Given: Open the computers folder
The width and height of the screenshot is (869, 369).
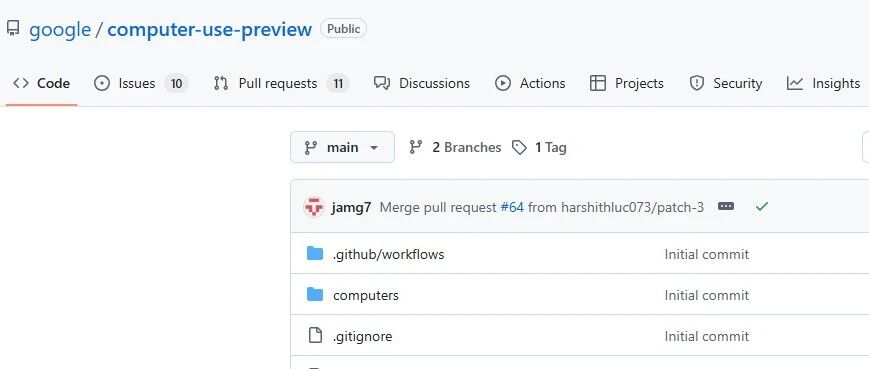Looking at the screenshot, I should point(366,295).
